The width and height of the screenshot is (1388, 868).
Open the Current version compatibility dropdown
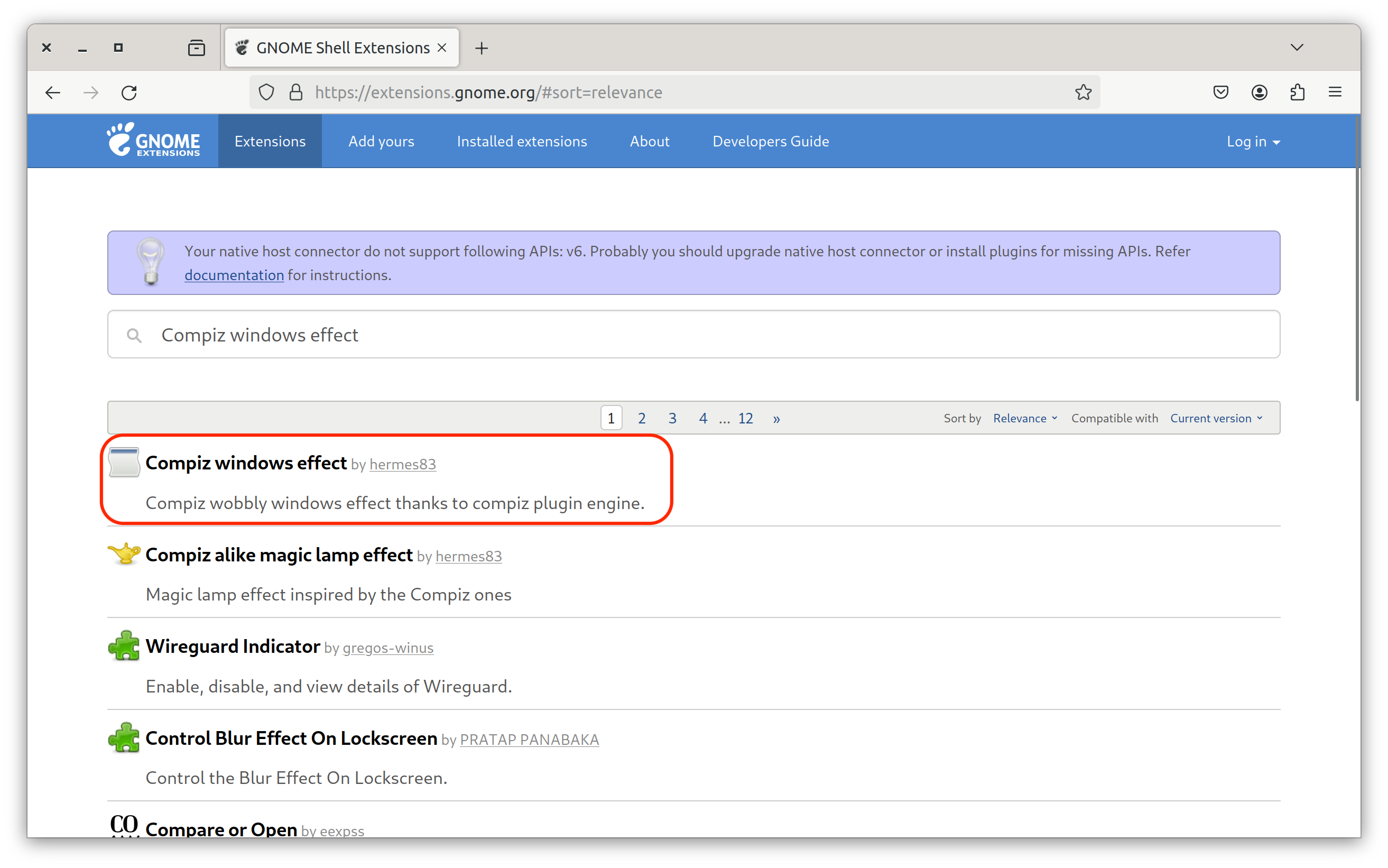1216,418
